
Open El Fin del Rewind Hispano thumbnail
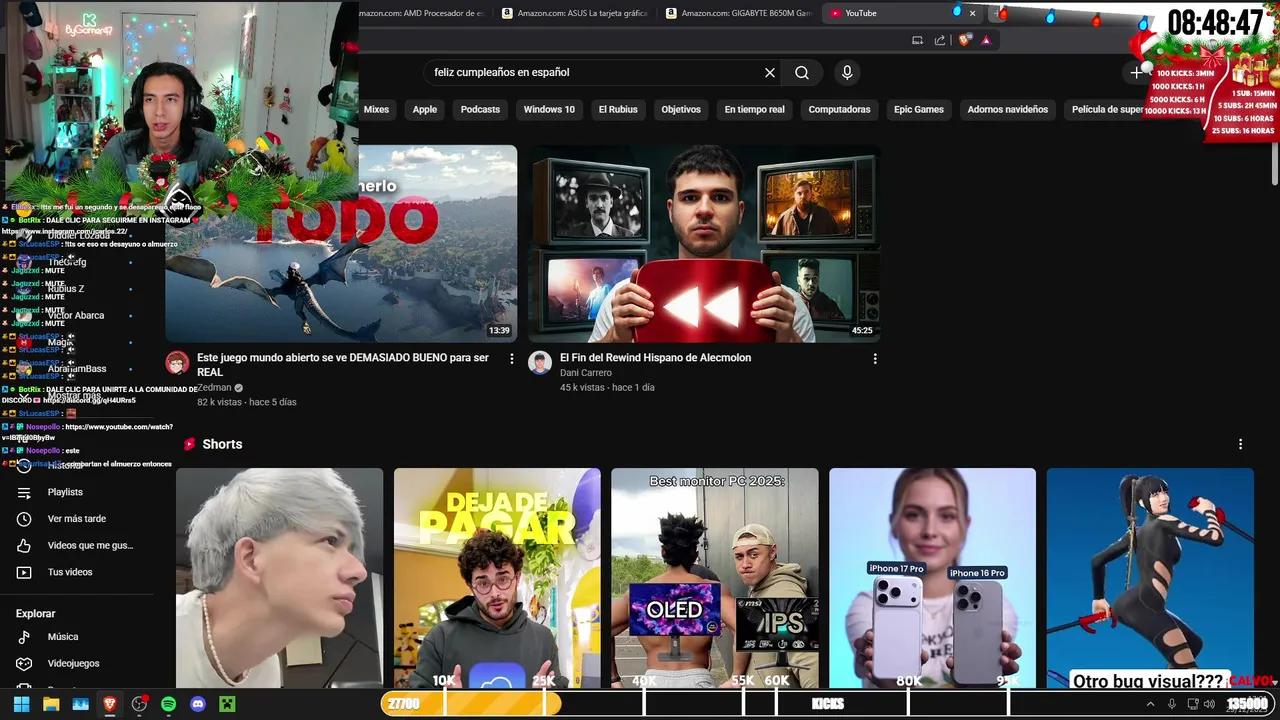coord(704,243)
